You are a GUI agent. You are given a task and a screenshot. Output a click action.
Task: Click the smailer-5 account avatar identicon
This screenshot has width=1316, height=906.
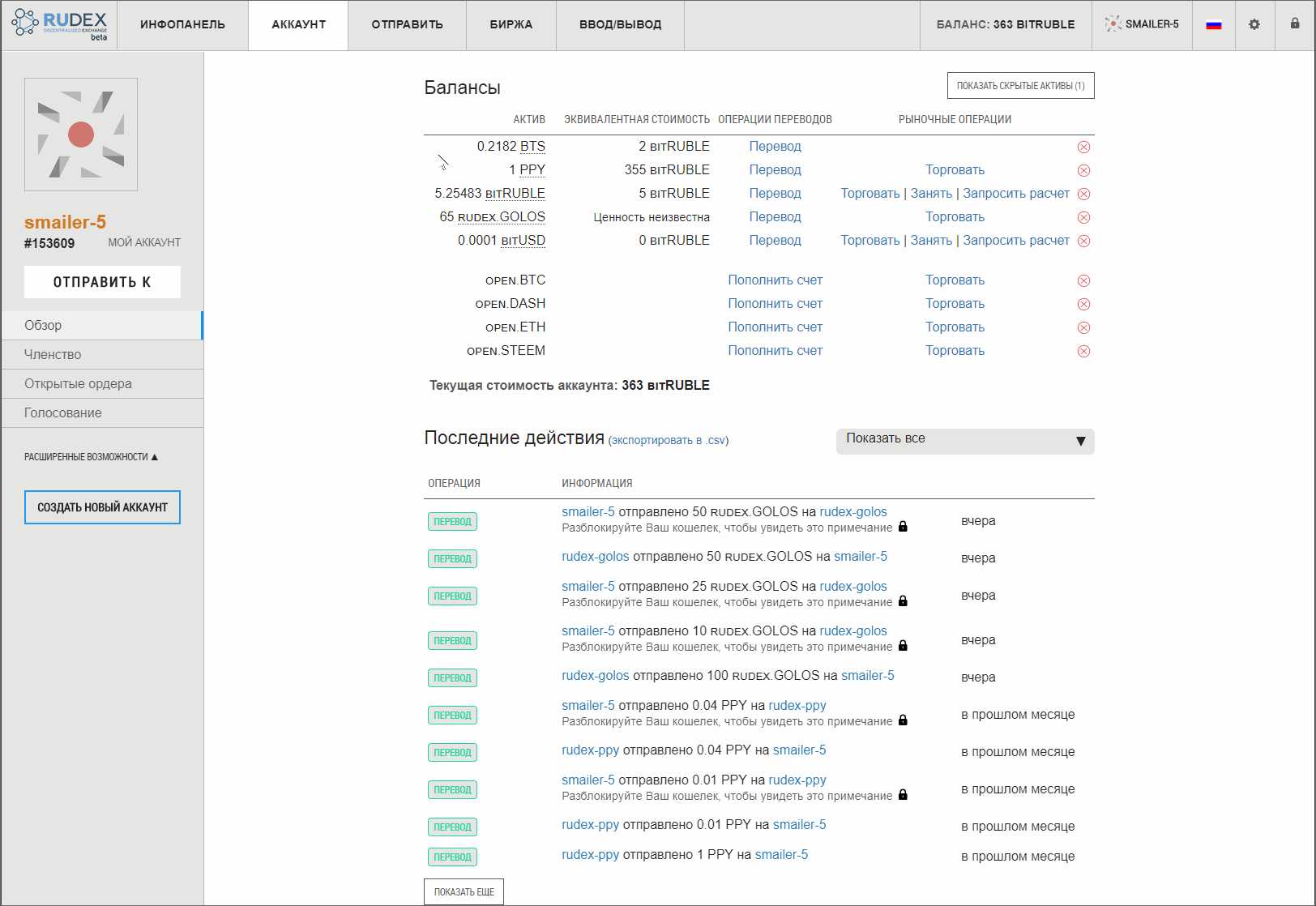coord(81,135)
